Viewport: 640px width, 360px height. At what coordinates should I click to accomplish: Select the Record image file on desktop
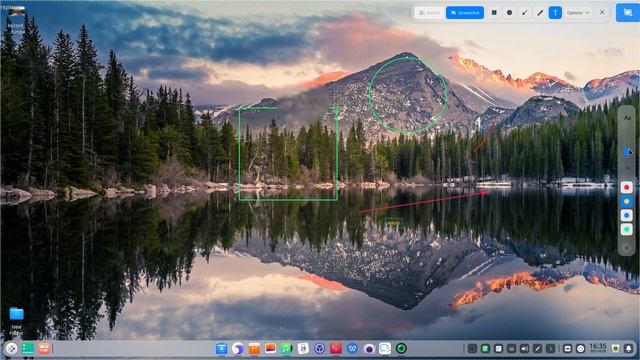(16, 20)
